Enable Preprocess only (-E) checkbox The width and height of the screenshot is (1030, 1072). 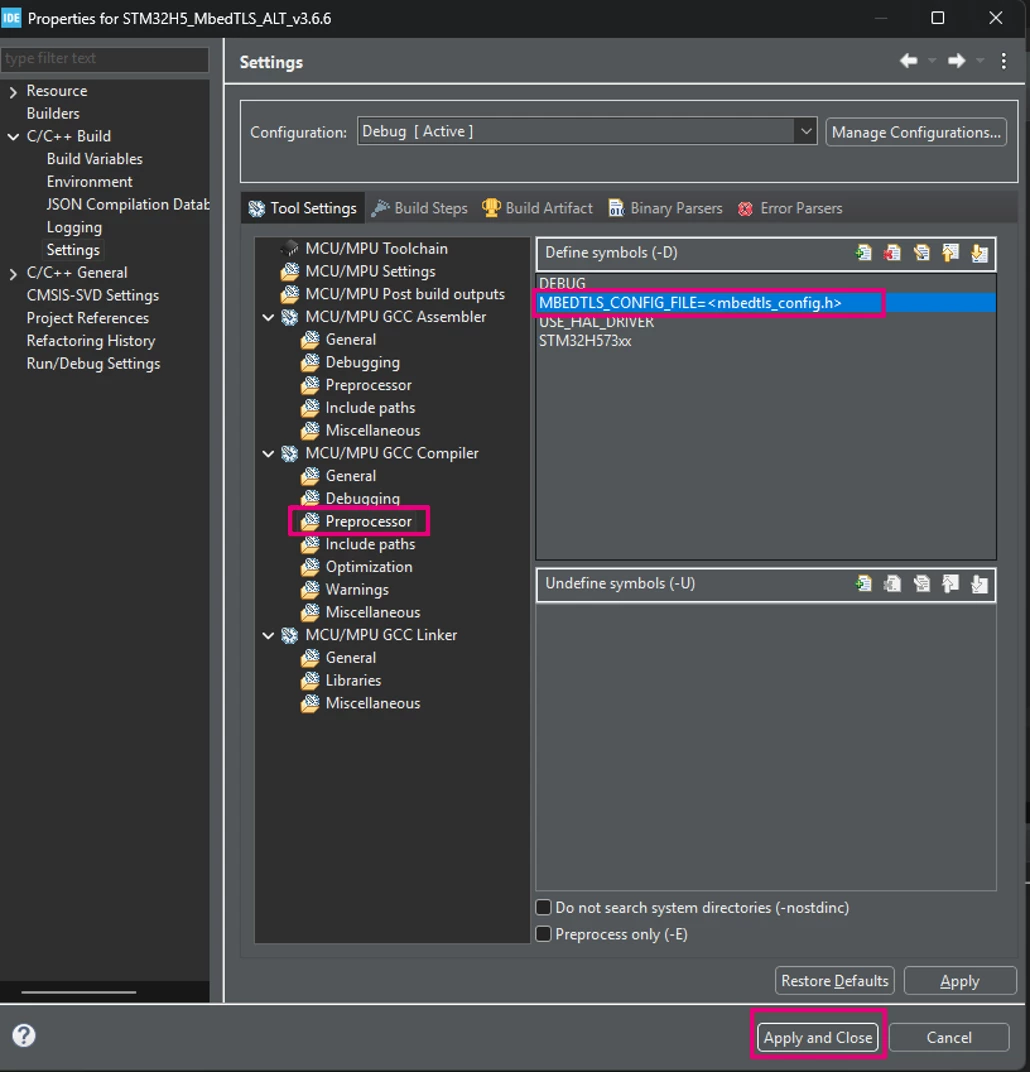(543, 934)
